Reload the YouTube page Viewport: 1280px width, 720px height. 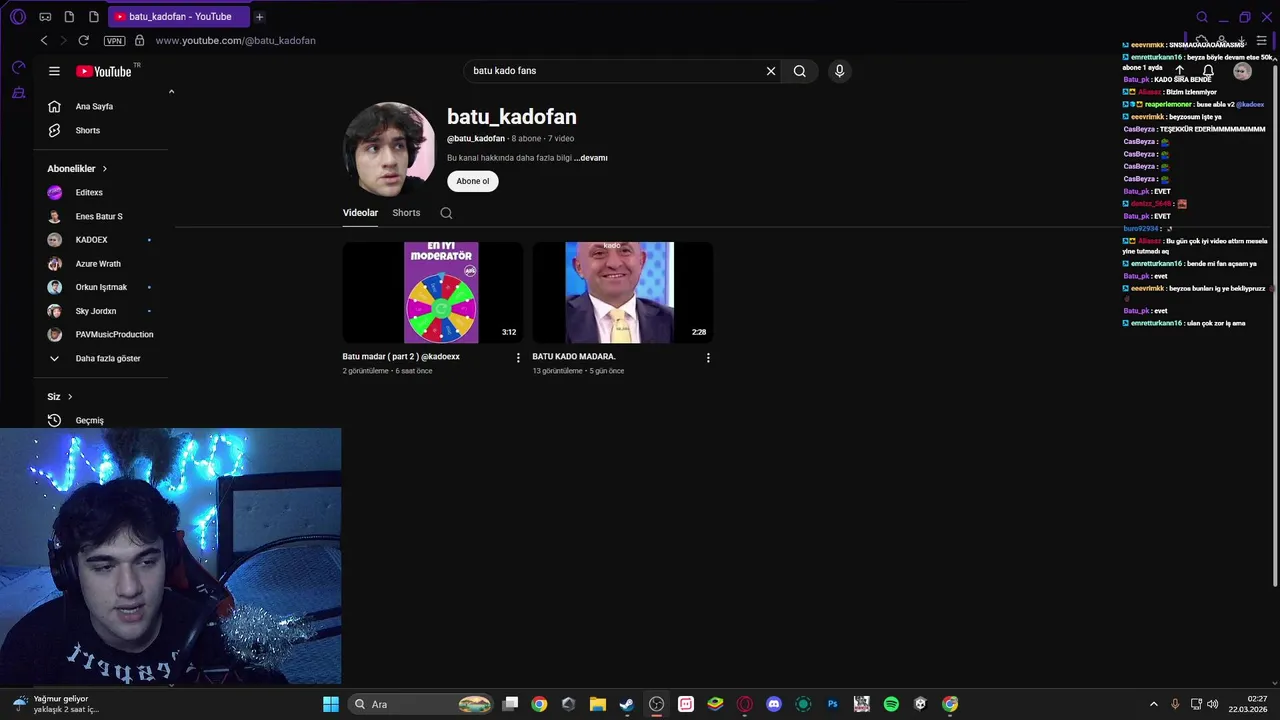pyautogui.click(x=84, y=40)
